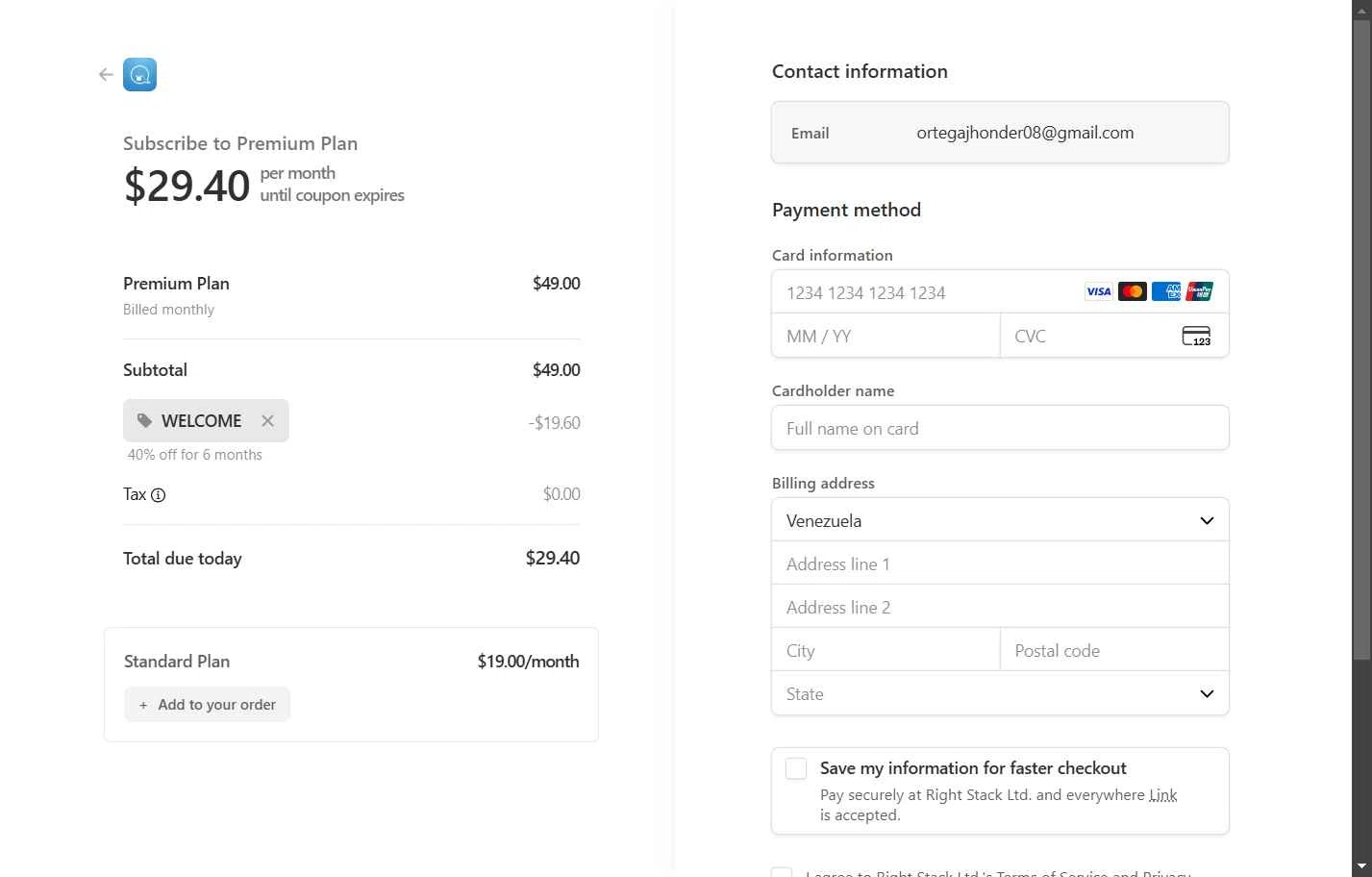Click the Full name on card field
Viewport: 1372px width, 877px height.
(x=1000, y=428)
